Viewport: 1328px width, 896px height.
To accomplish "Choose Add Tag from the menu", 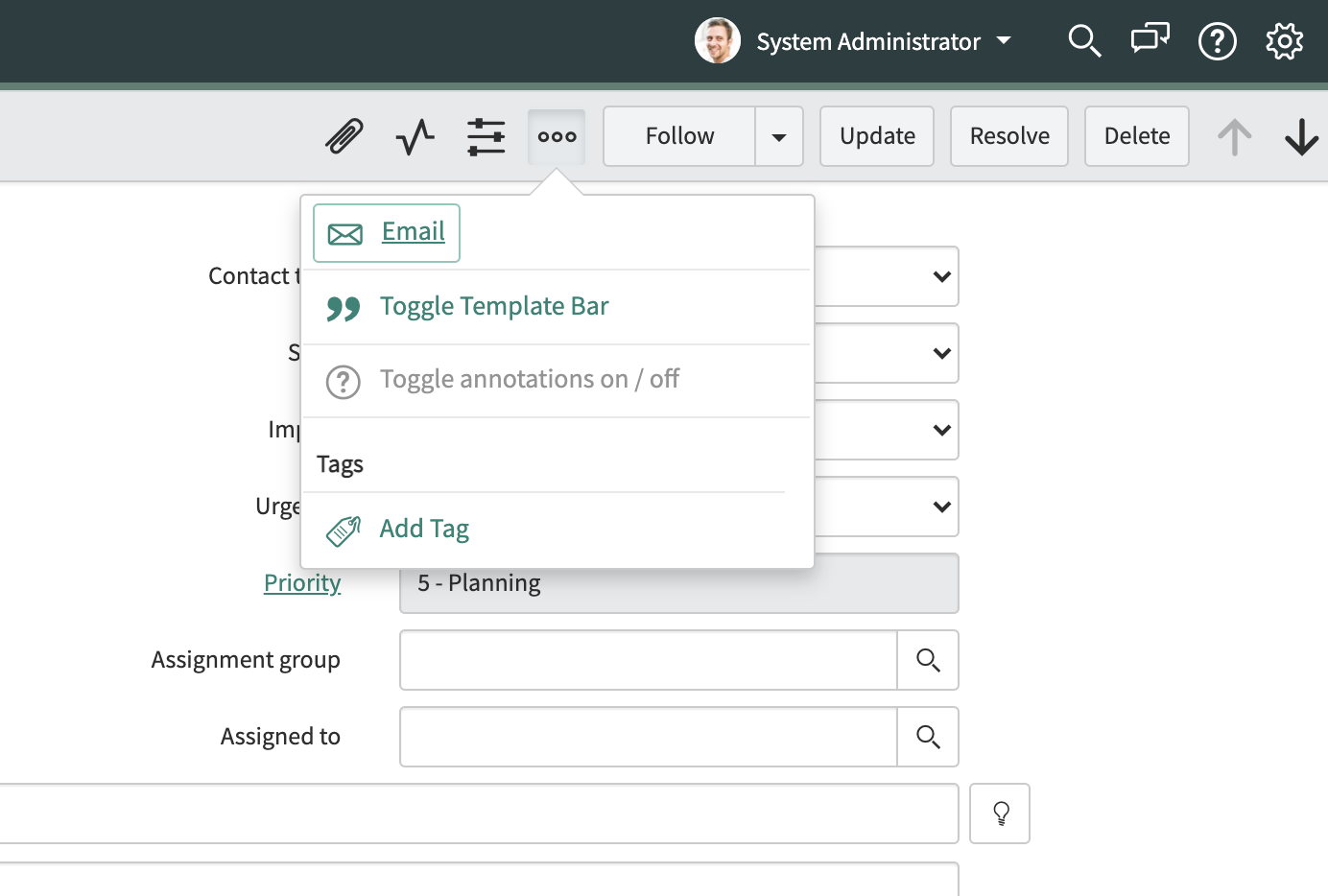I will tap(424, 529).
